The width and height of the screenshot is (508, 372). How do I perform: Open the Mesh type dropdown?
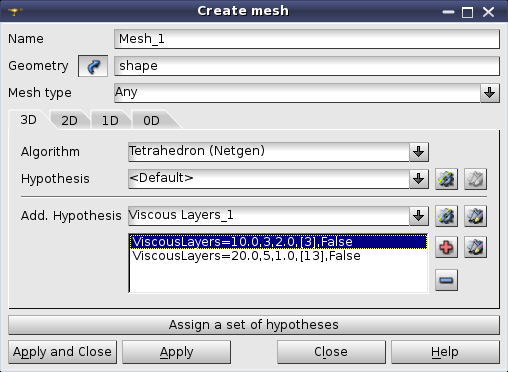[490, 93]
